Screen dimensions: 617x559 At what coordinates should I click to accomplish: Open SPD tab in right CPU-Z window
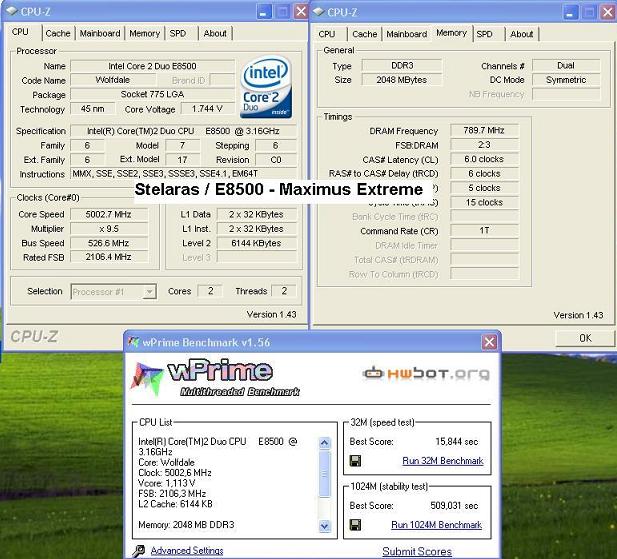click(x=484, y=34)
